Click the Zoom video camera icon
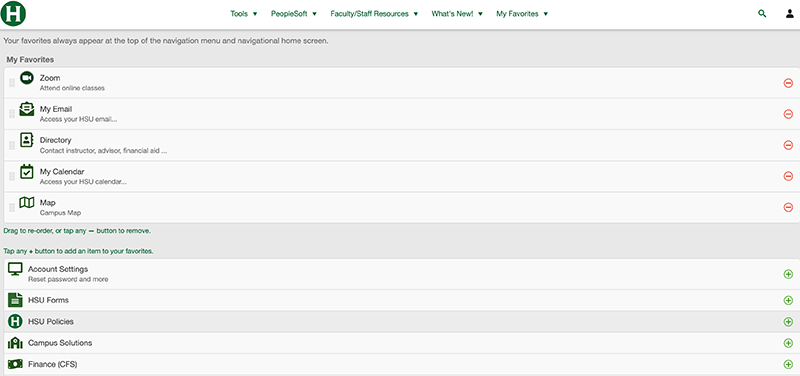 pos(27,78)
